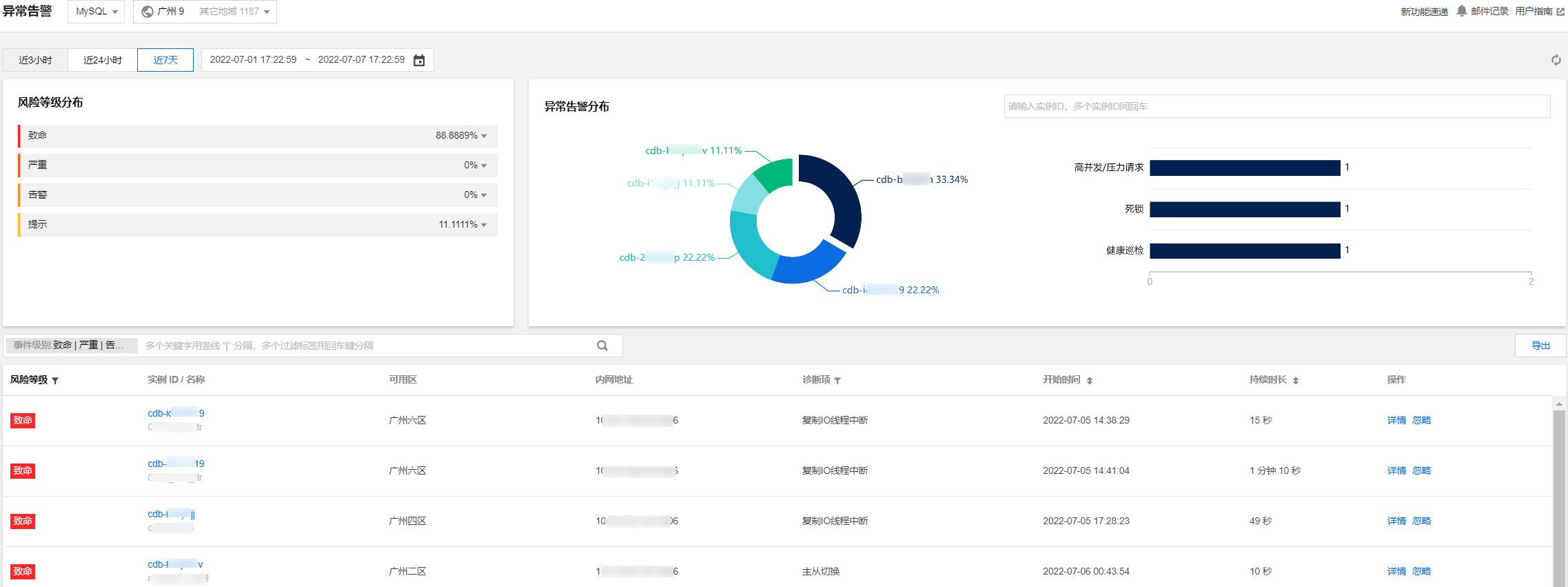Click the 内网地址 column header
Image resolution: width=1568 pixels, height=587 pixels.
(x=614, y=380)
